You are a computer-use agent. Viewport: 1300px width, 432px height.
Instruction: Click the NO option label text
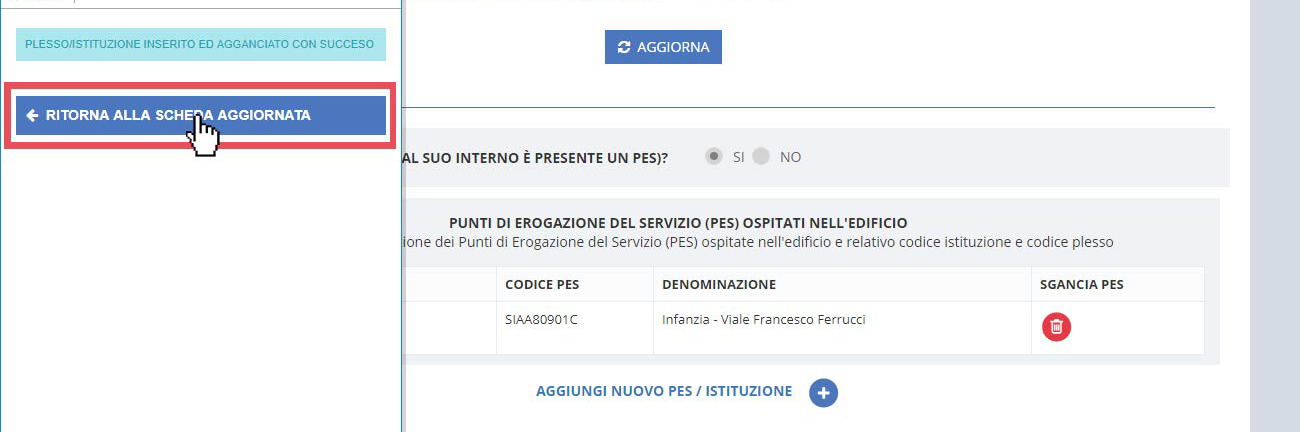(x=790, y=157)
